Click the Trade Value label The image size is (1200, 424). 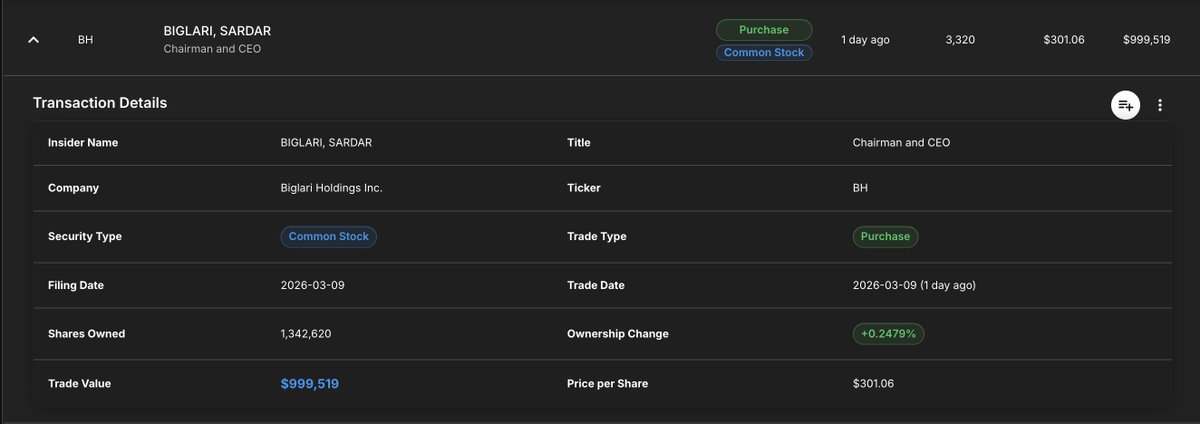point(80,384)
